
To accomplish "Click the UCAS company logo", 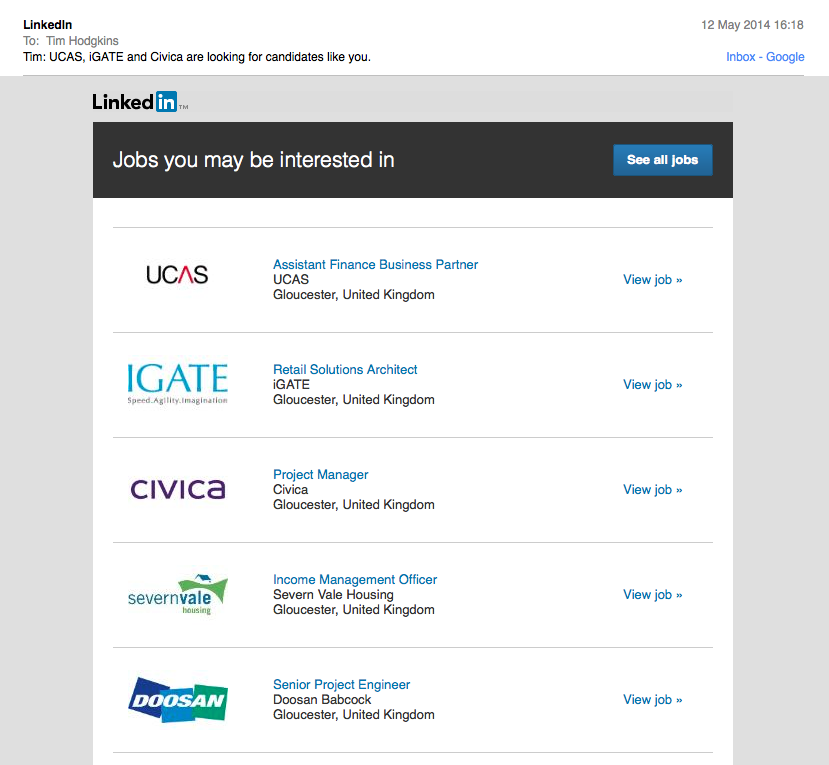I will click(177, 275).
